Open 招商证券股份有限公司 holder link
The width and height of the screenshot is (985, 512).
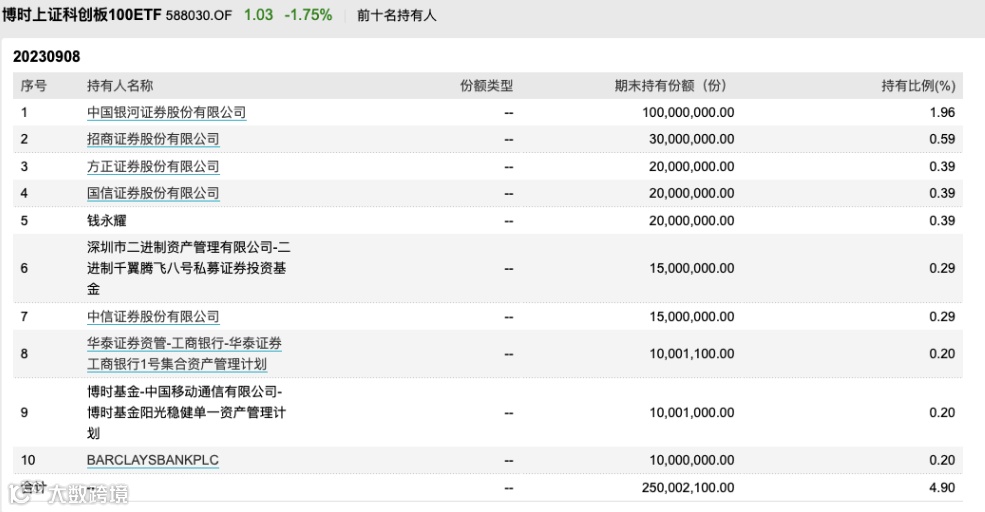pos(153,139)
